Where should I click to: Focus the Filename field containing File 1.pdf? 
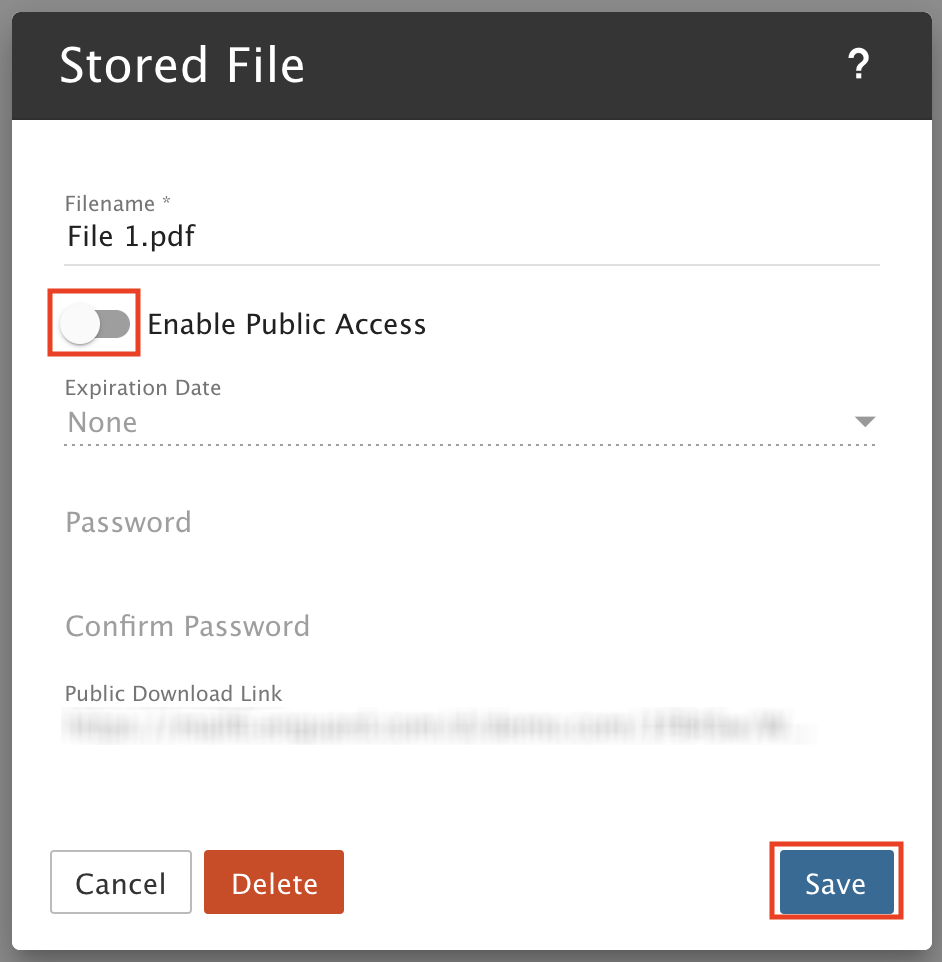point(471,237)
